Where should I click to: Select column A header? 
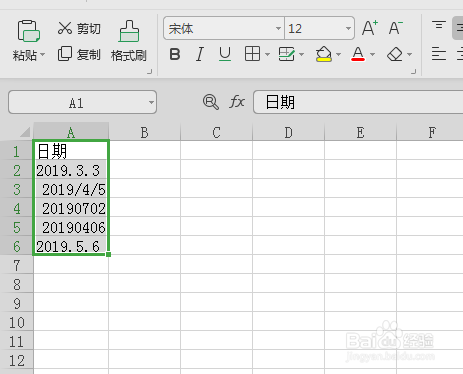coord(71,132)
